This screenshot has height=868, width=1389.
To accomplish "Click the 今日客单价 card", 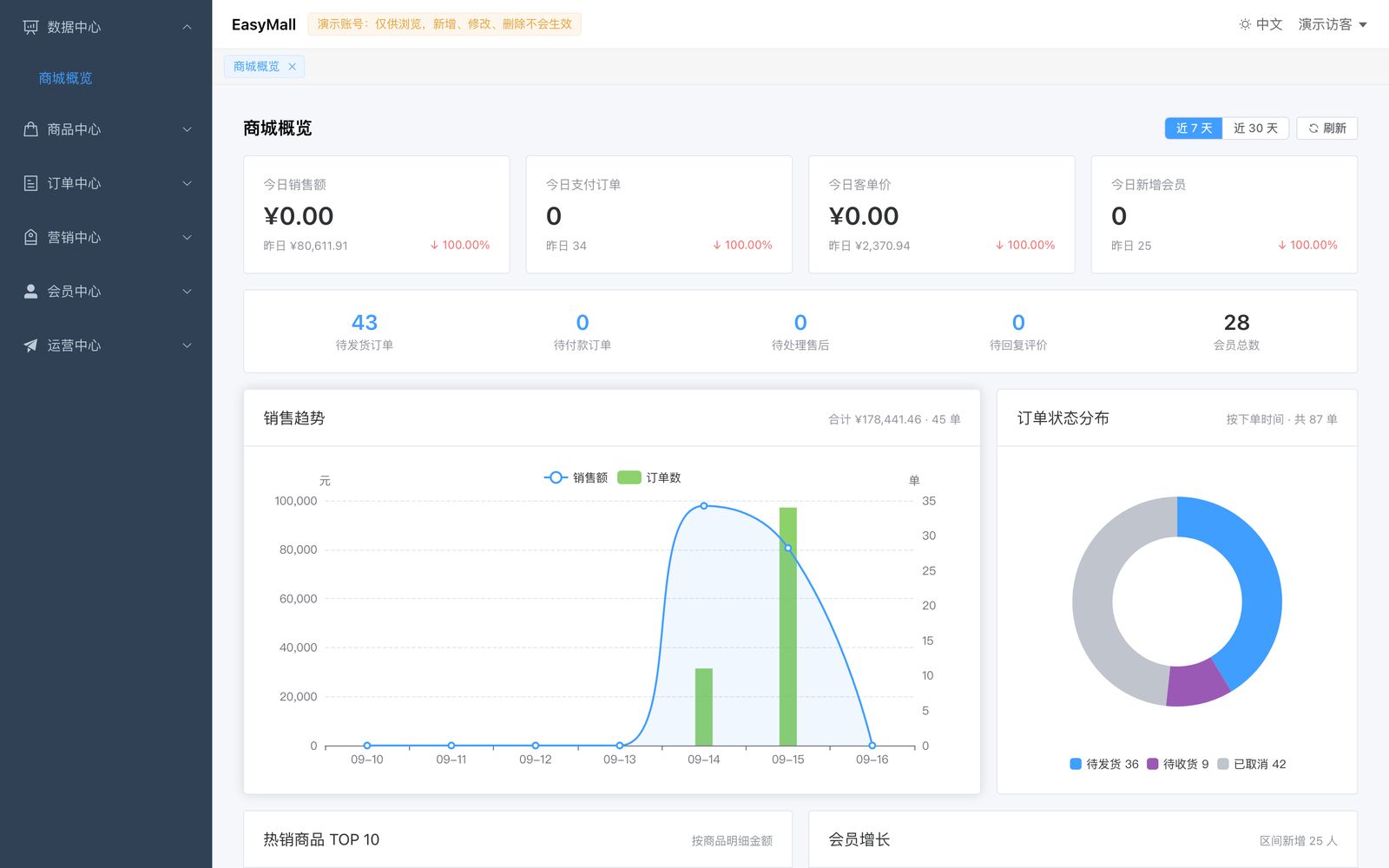I will [x=942, y=214].
